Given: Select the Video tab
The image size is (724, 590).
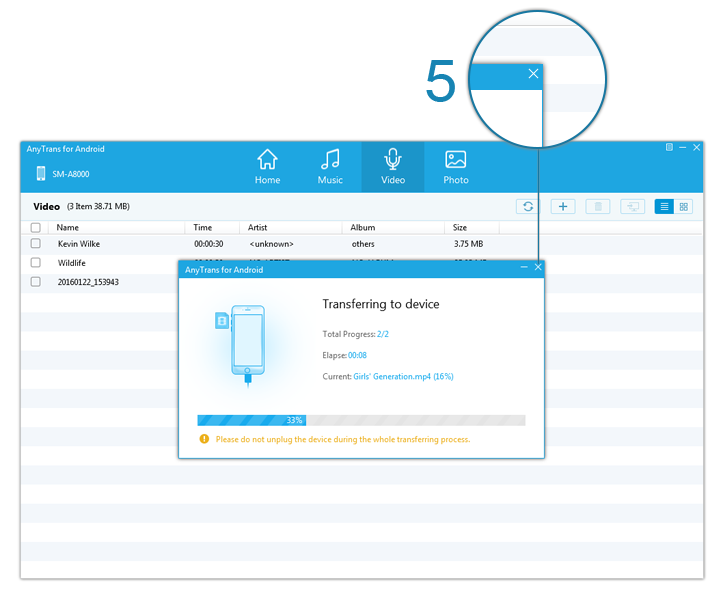Looking at the screenshot, I should tap(393, 167).
